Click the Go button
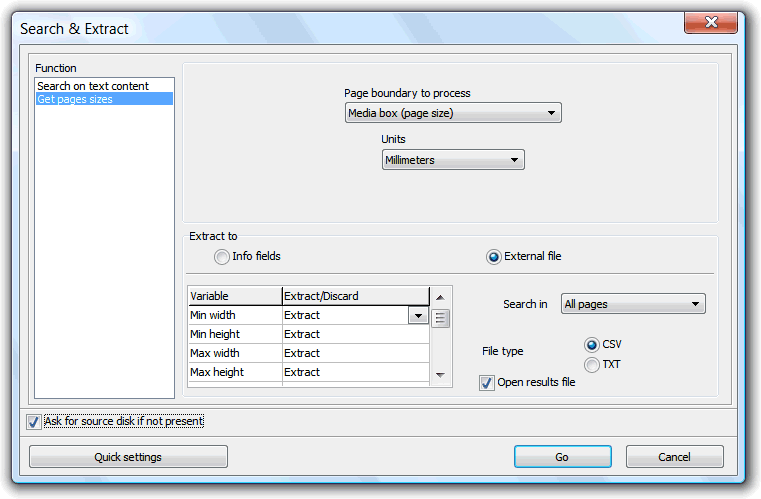Viewport: 761px width, 499px height. click(562, 457)
